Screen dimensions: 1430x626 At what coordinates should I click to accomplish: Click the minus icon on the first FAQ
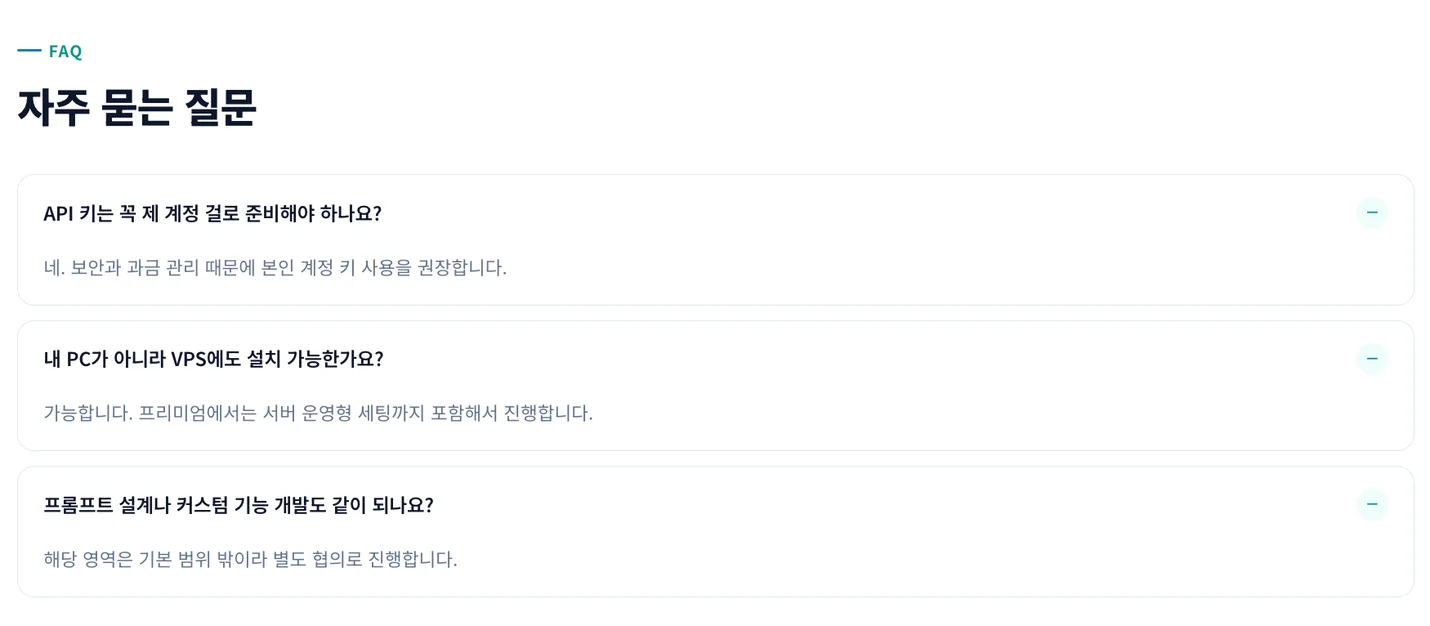pyautogui.click(x=1371, y=212)
